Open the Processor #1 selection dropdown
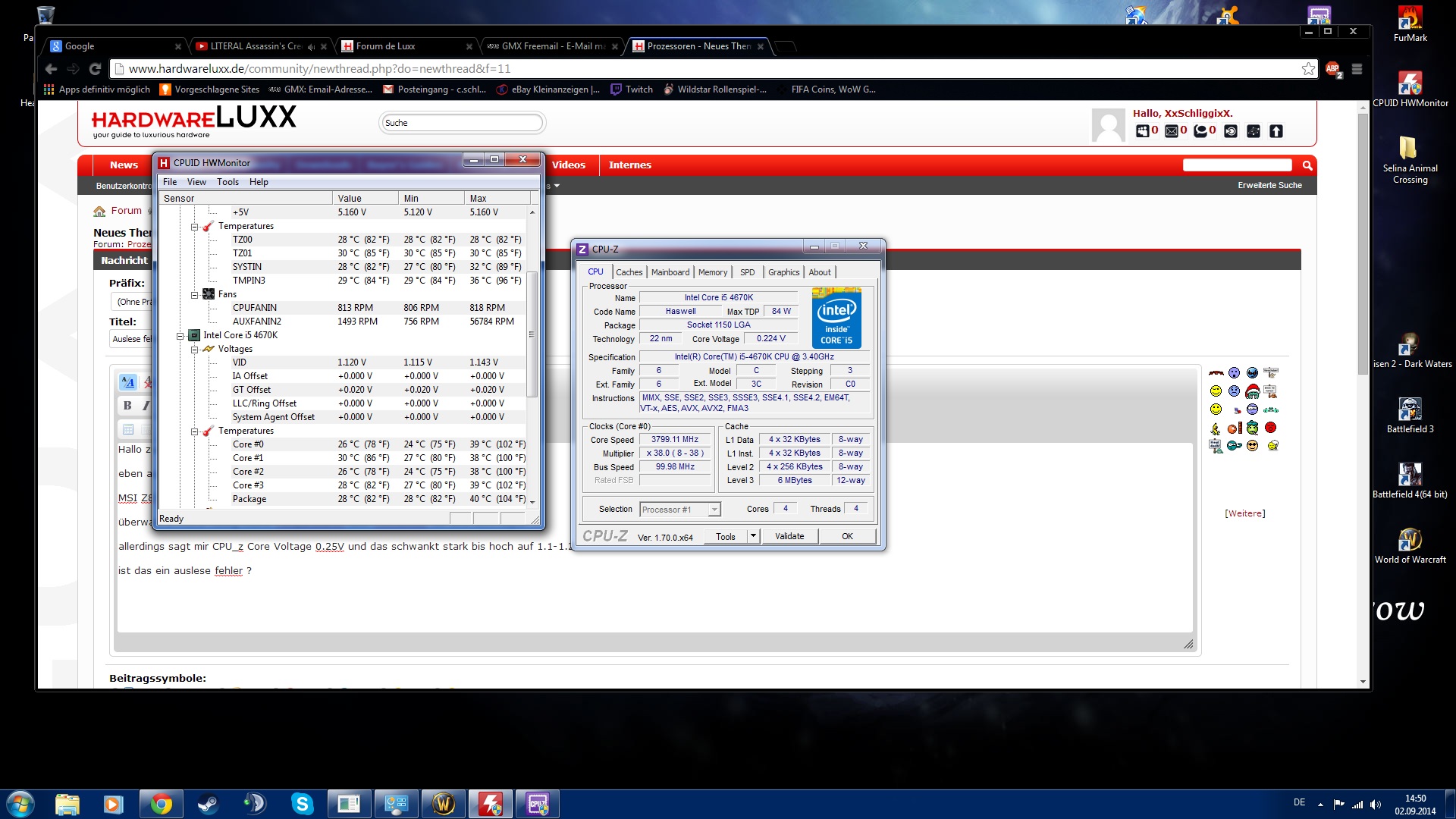The width and height of the screenshot is (1456, 819). (680, 510)
